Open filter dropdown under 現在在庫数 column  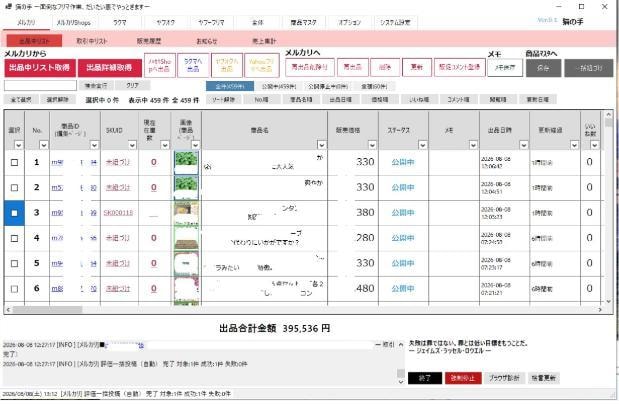point(165,145)
